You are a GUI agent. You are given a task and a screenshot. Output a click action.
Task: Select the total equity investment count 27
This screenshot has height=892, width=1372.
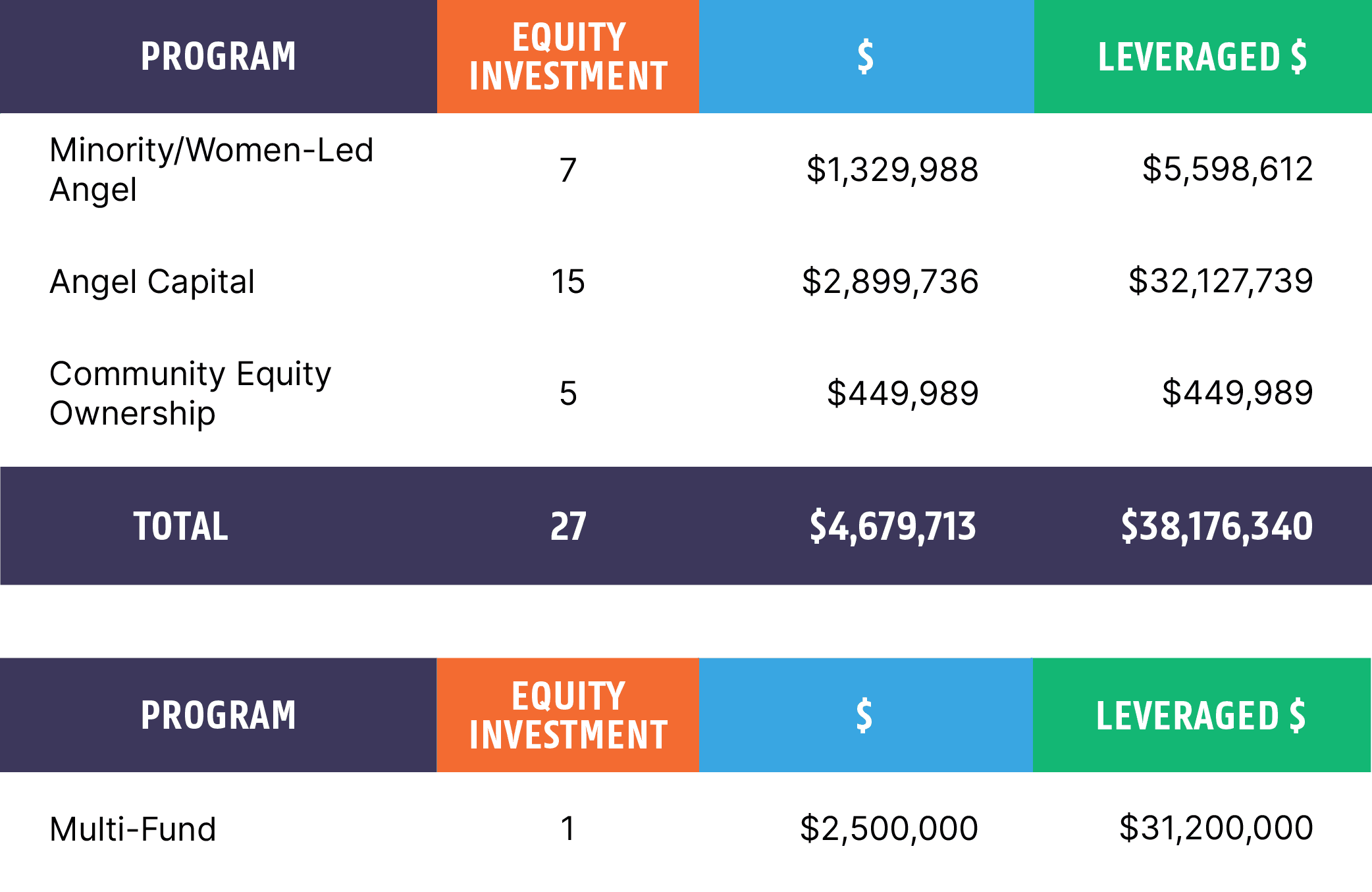point(568,526)
